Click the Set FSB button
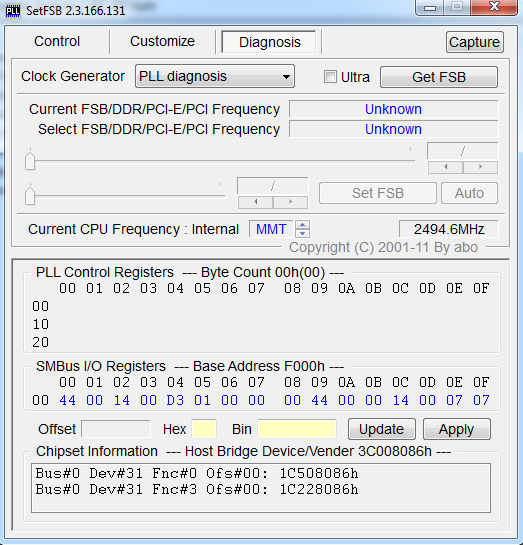This screenshot has height=545, width=523. (x=378, y=193)
